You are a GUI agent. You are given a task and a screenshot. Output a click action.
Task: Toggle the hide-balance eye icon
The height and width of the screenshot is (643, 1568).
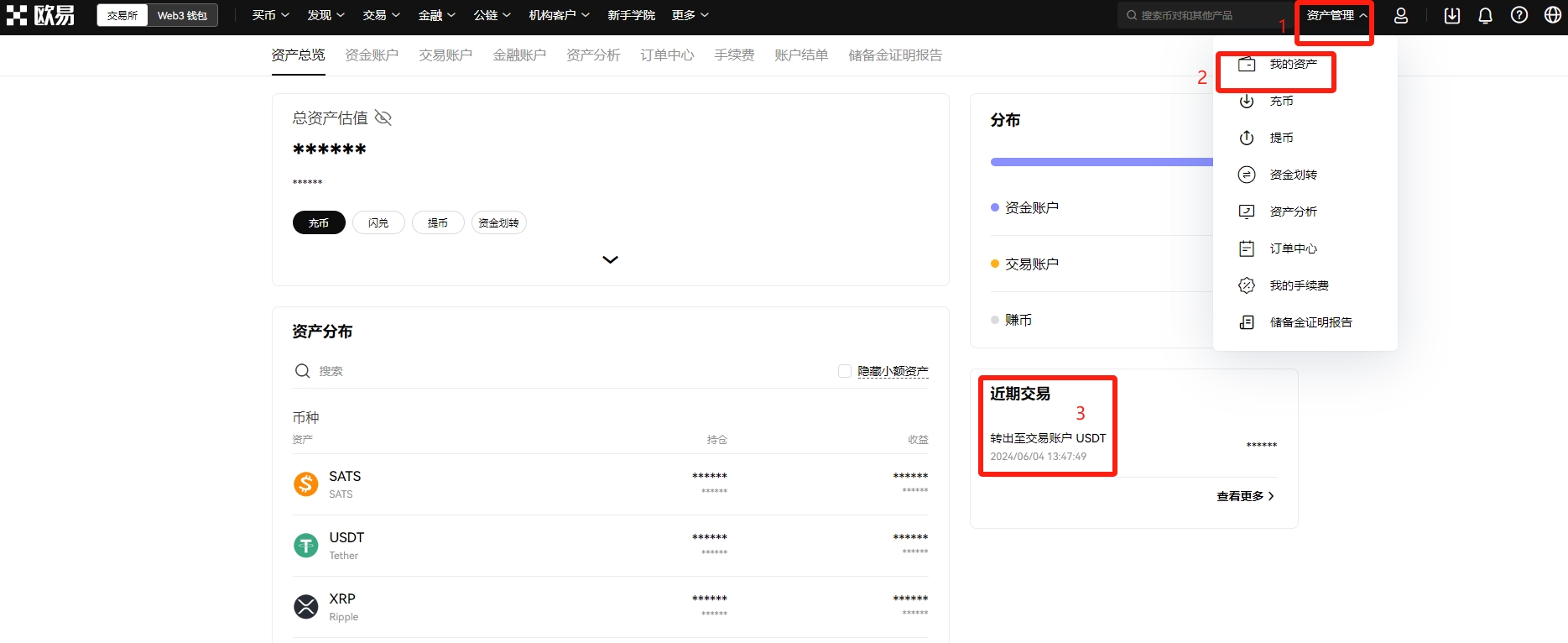pyautogui.click(x=383, y=118)
